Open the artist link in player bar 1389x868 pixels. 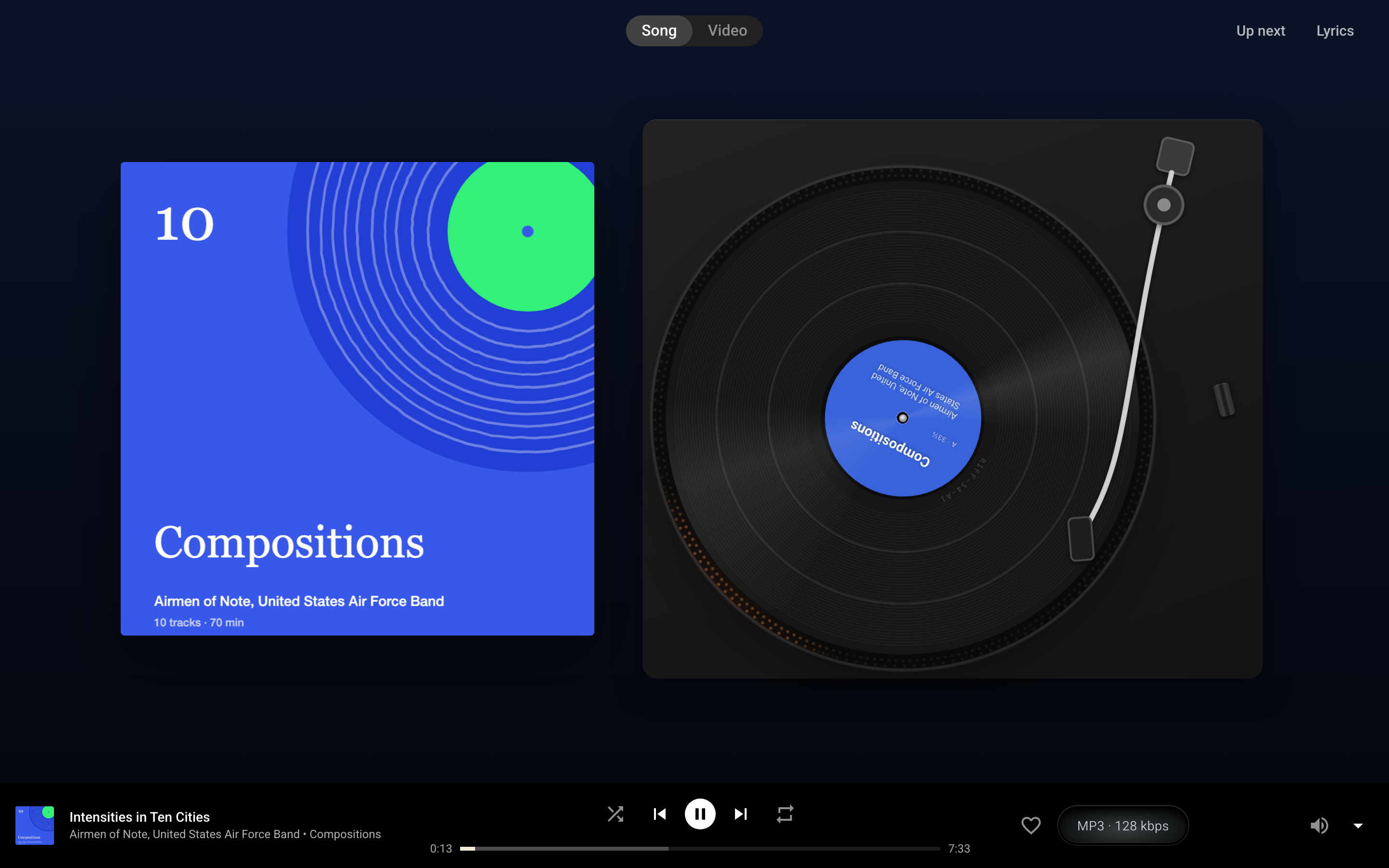coord(184,834)
